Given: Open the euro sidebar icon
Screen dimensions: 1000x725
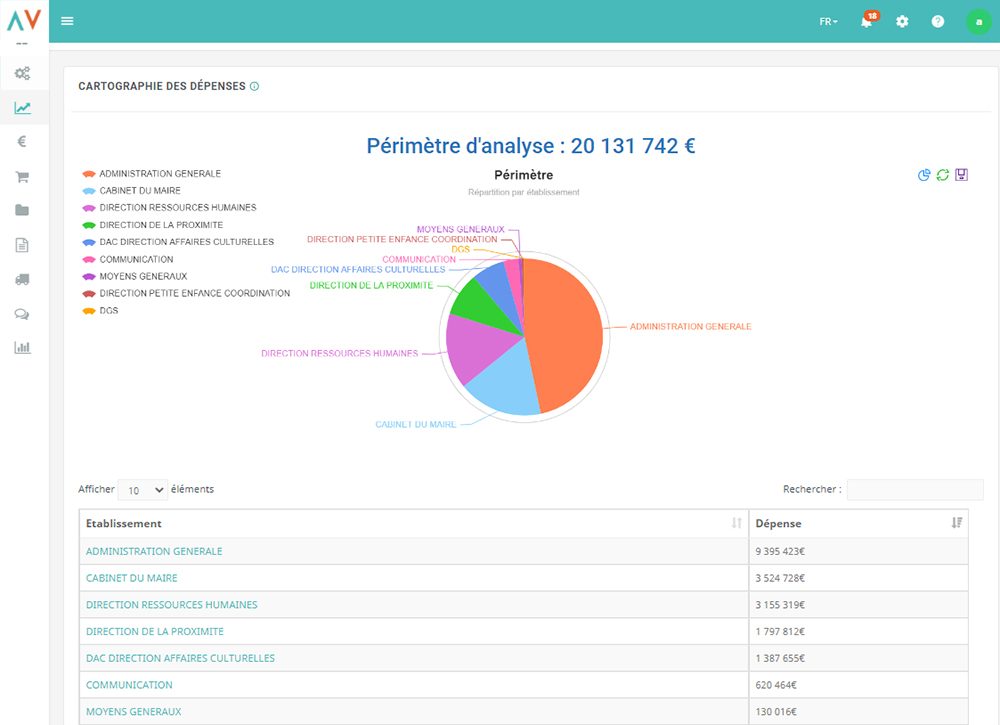Looking at the screenshot, I should (22, 142).
